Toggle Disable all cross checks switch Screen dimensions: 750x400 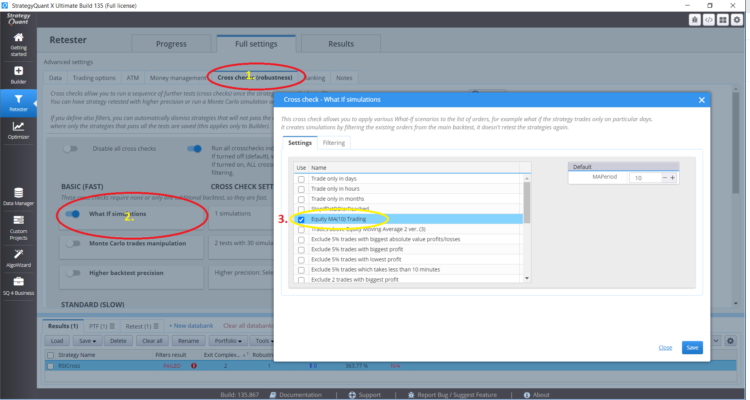pyautogui.click(x=71, y=149)
